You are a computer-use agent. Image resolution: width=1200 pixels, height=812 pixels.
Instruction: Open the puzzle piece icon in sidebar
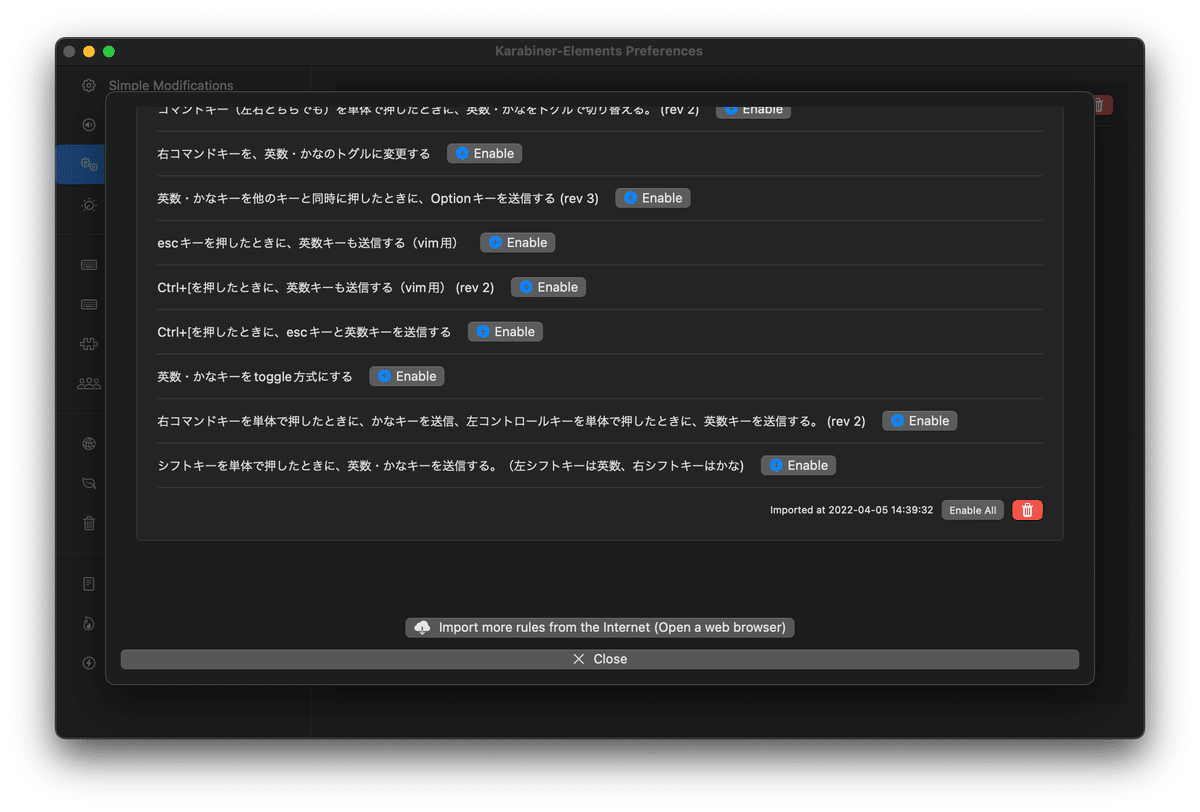[89, 343]
